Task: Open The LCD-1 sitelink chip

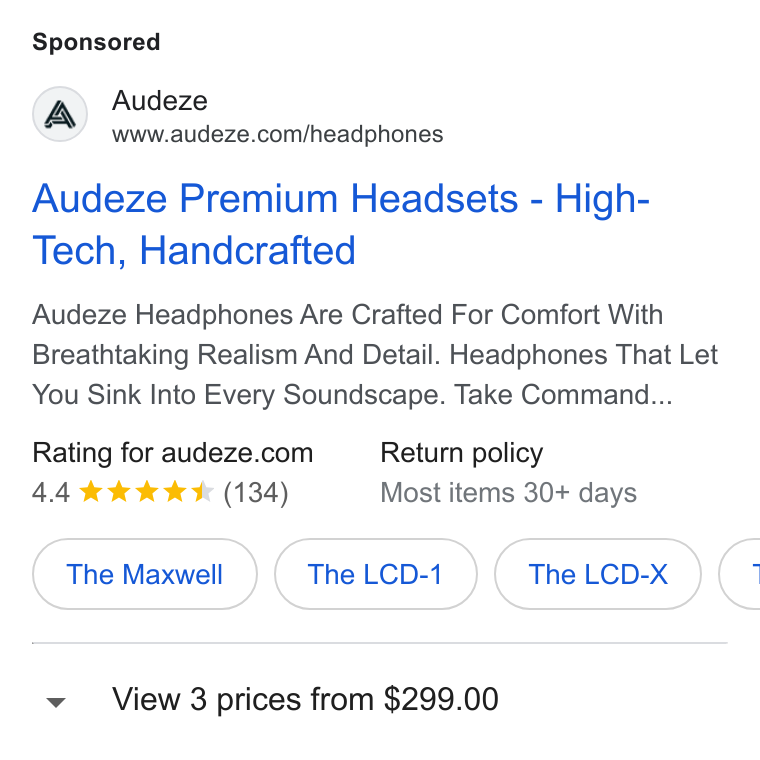Action: coord(376,574)
